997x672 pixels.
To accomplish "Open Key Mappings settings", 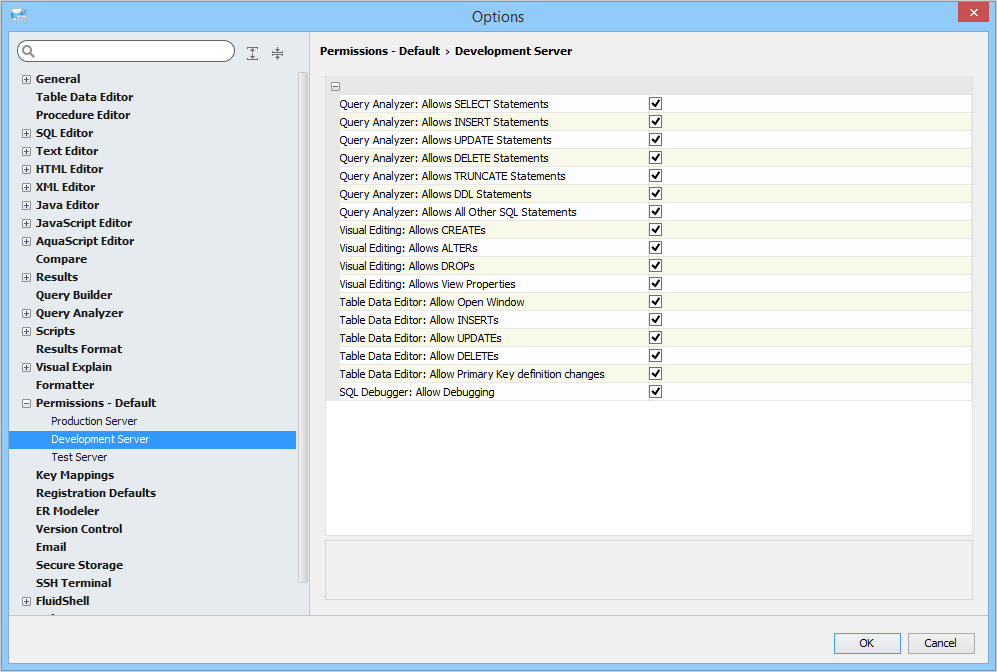I will pos(74,475).
